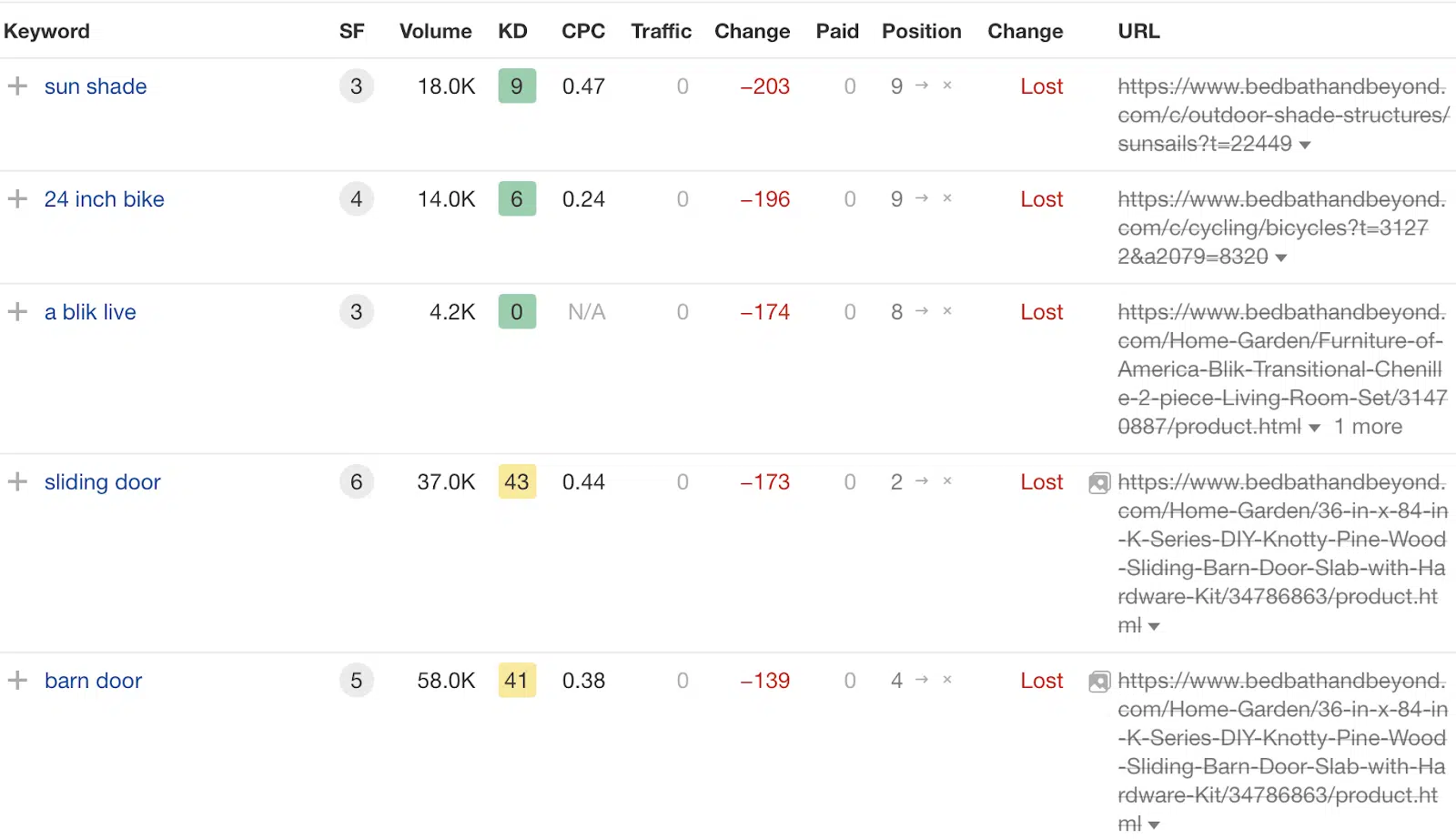The image size is (1456, 839).
Task: Click SERP features icon in barn door URL
Action: click(1099, 682)
